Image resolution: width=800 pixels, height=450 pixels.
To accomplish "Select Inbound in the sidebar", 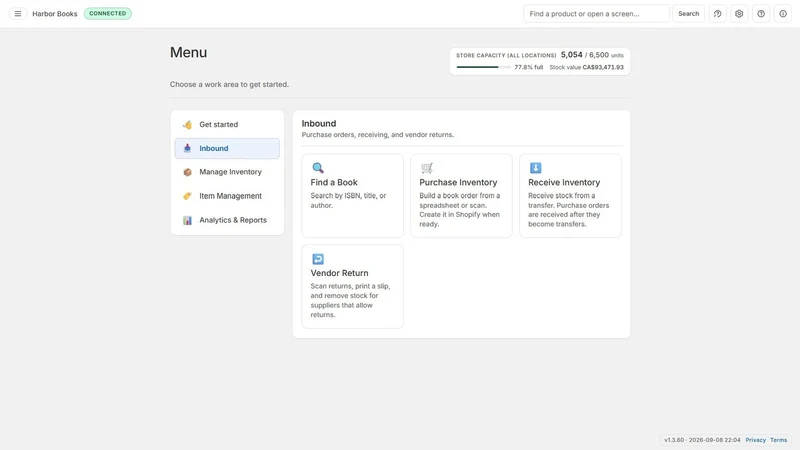I will [x=227, y=148].
